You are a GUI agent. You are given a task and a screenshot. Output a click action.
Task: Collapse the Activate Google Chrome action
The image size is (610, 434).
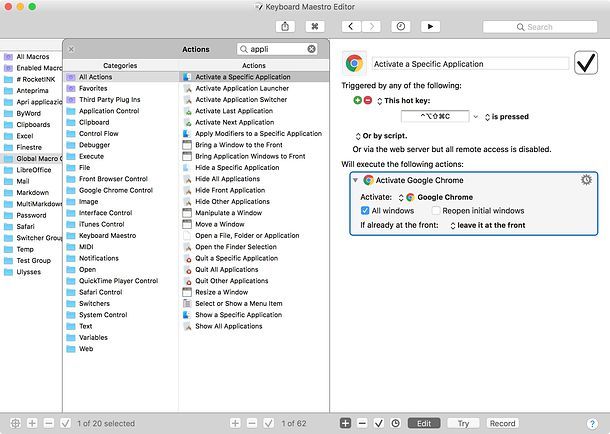355,180
